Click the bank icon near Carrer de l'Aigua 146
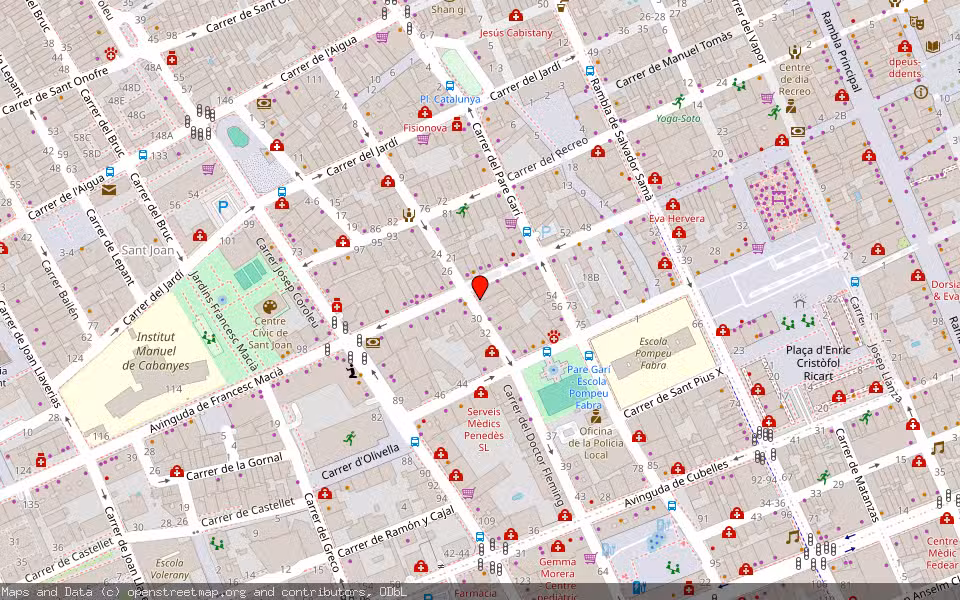960x600 pixels. (264, 103)
